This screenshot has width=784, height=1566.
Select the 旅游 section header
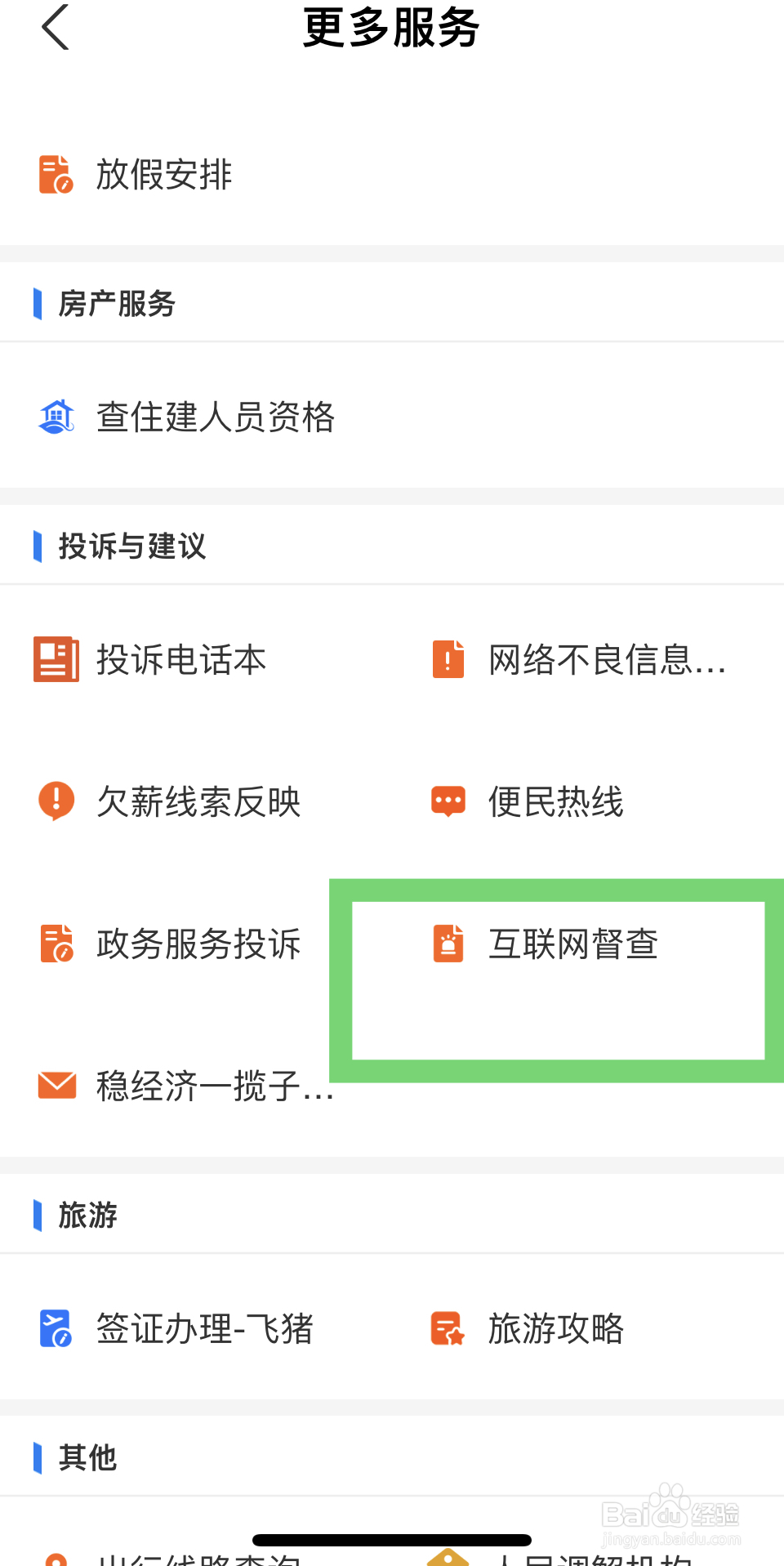pyautogui.click(x=392, y=1215)
